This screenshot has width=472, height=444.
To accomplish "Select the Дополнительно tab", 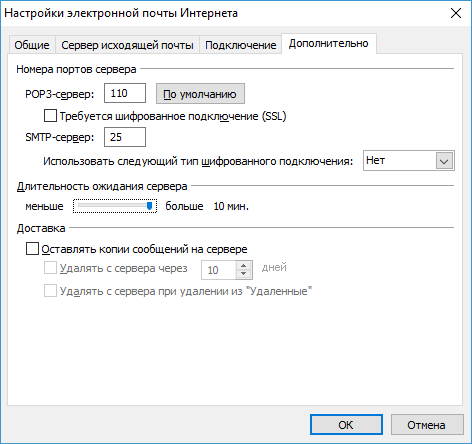I will tap(329, 44).
